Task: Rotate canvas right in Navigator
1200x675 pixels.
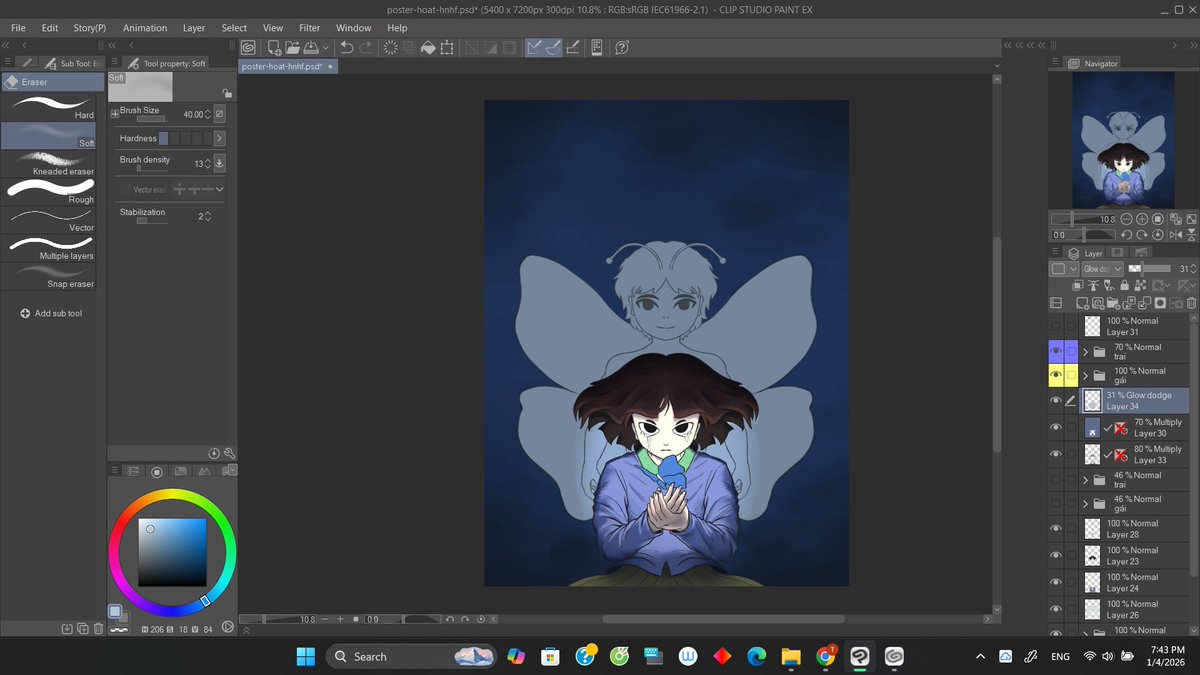Action: [1142, 235]
